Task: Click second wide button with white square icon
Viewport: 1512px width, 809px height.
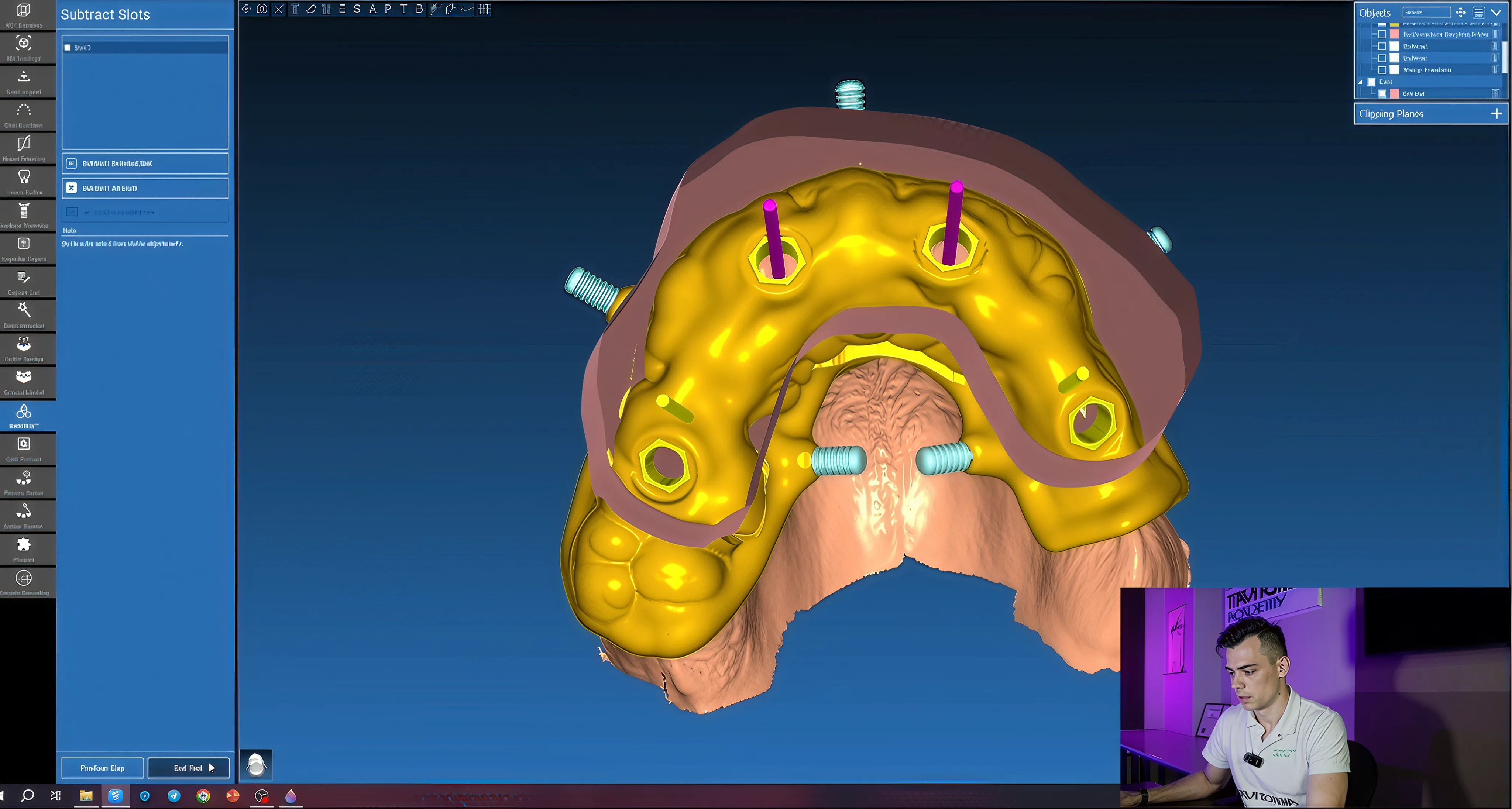Action: [145, 188]
